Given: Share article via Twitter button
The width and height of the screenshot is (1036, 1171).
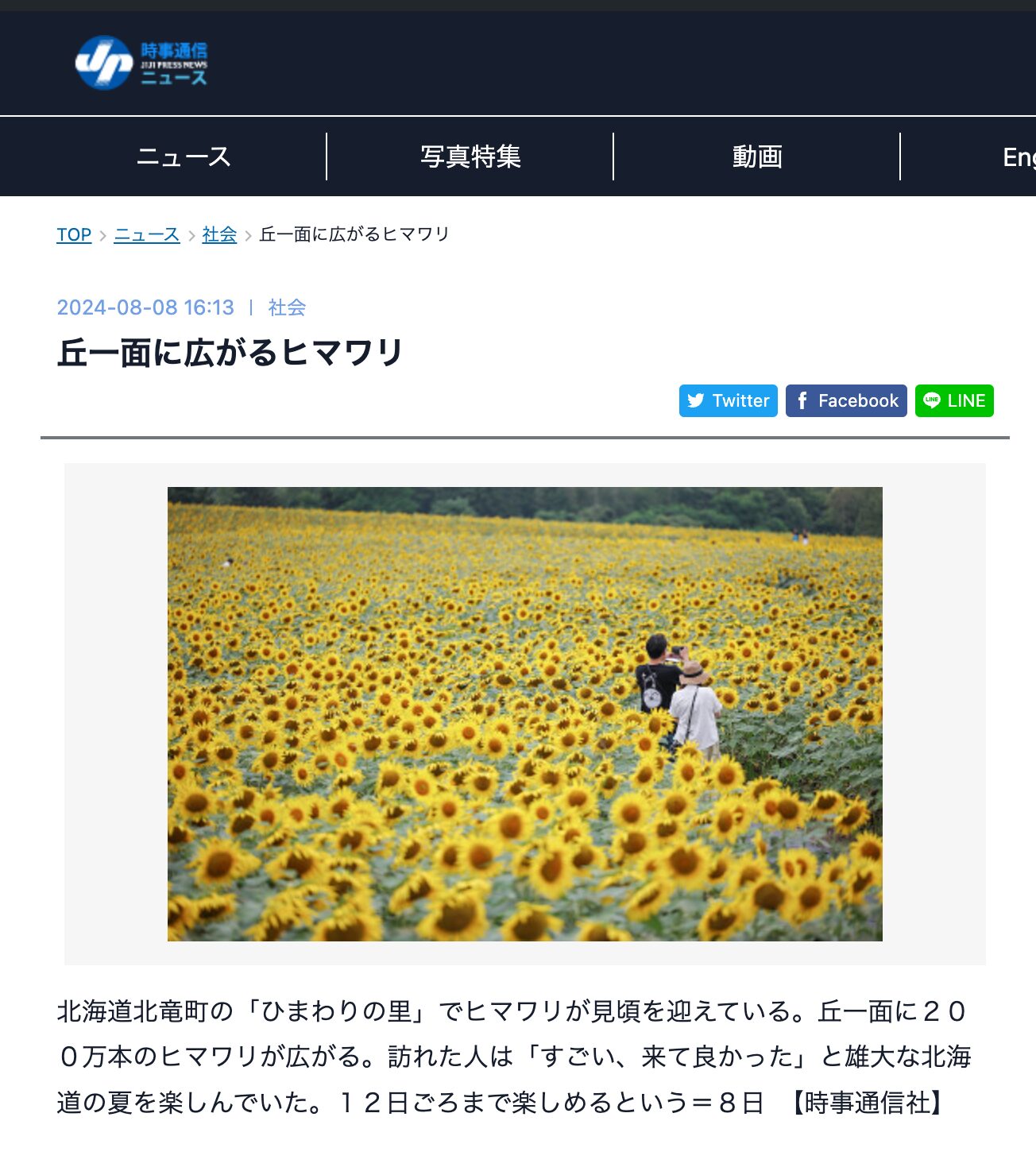Looking at the screenshot, I should coord(729,401).
